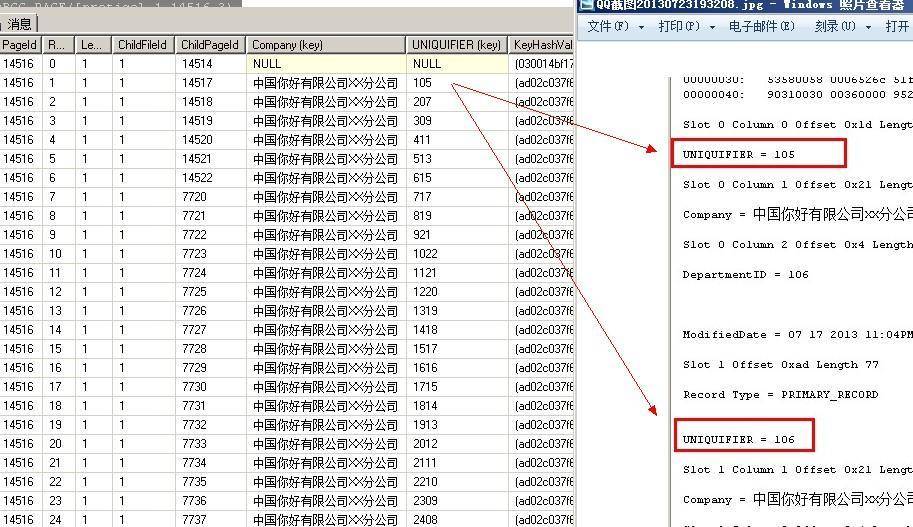Click the Photo Viewer title bar image icon
Viewport: 913px width, 527px height.
(586, 5)
